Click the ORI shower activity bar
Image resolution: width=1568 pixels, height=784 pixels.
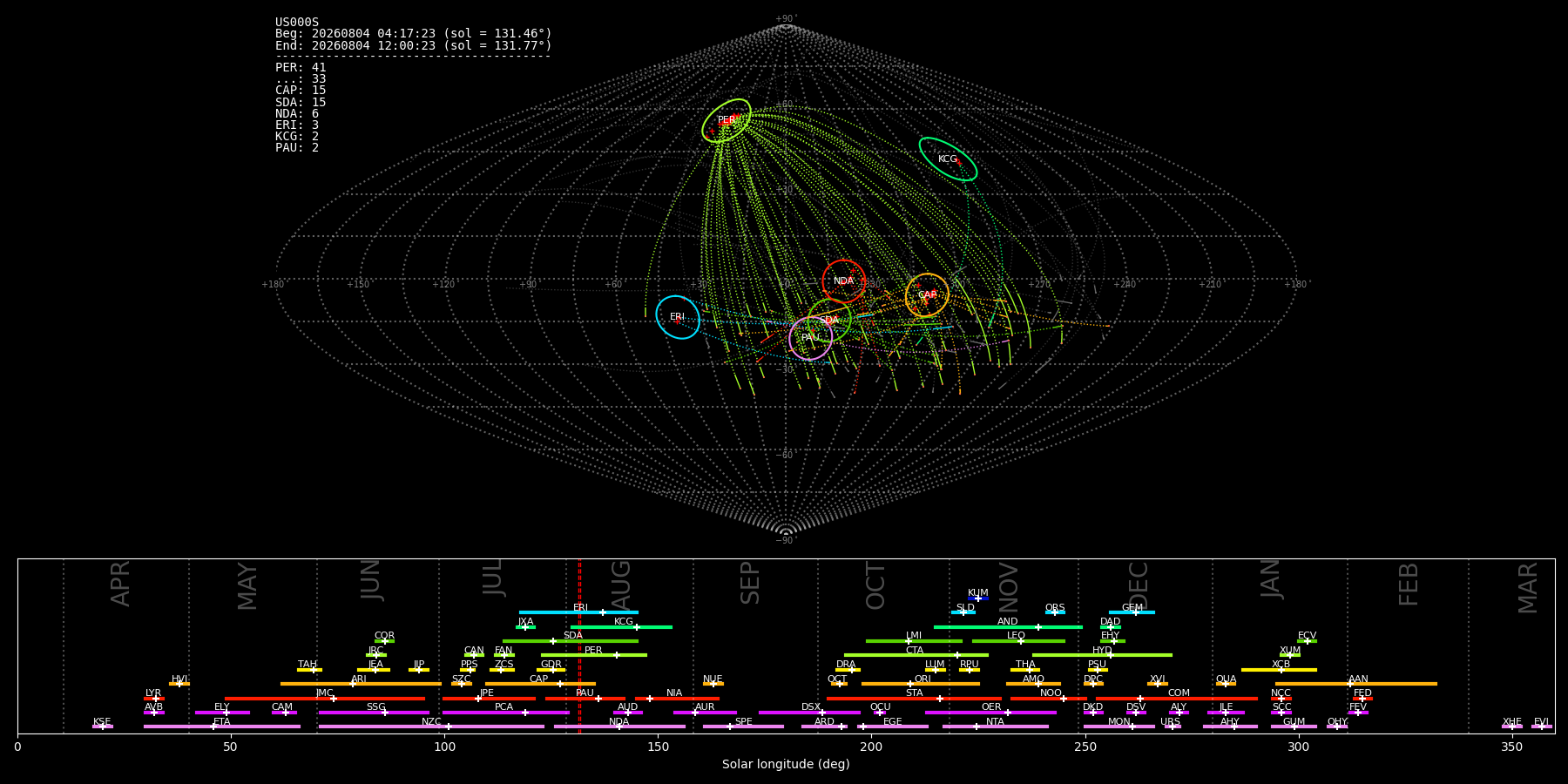coord(921,684)
